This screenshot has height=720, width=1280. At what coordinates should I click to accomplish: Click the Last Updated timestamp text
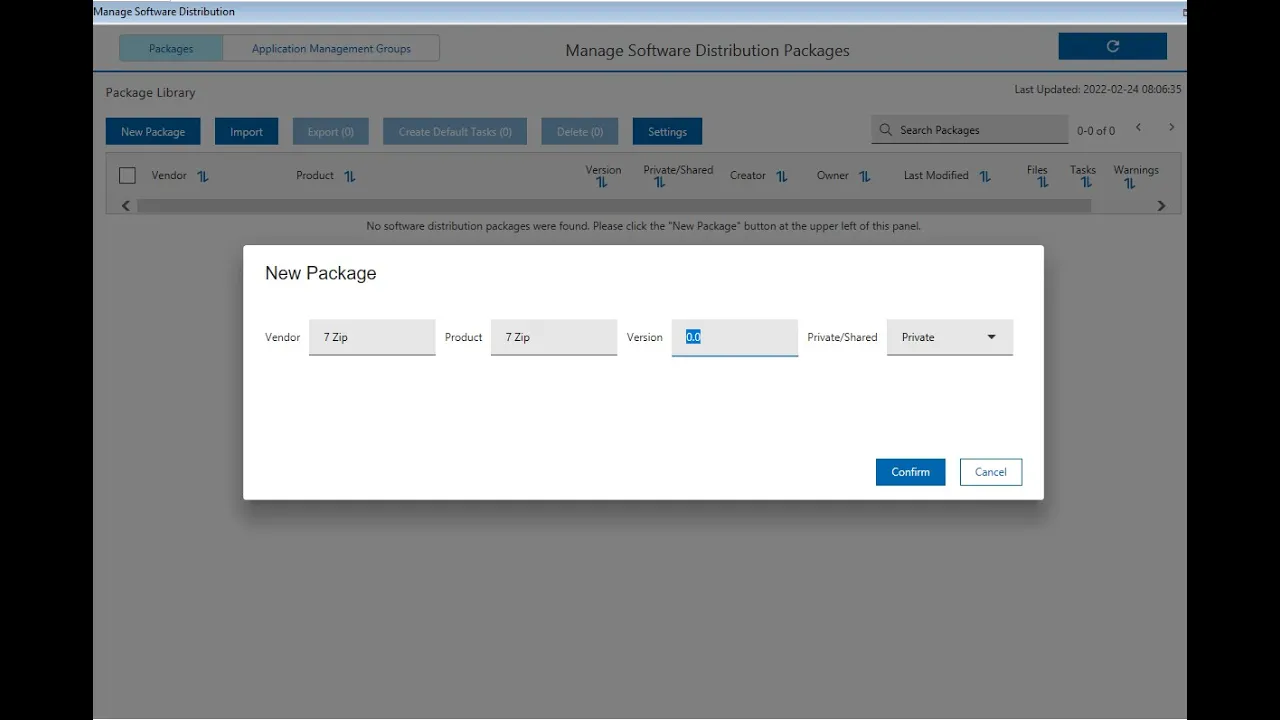pos(1098,89)
